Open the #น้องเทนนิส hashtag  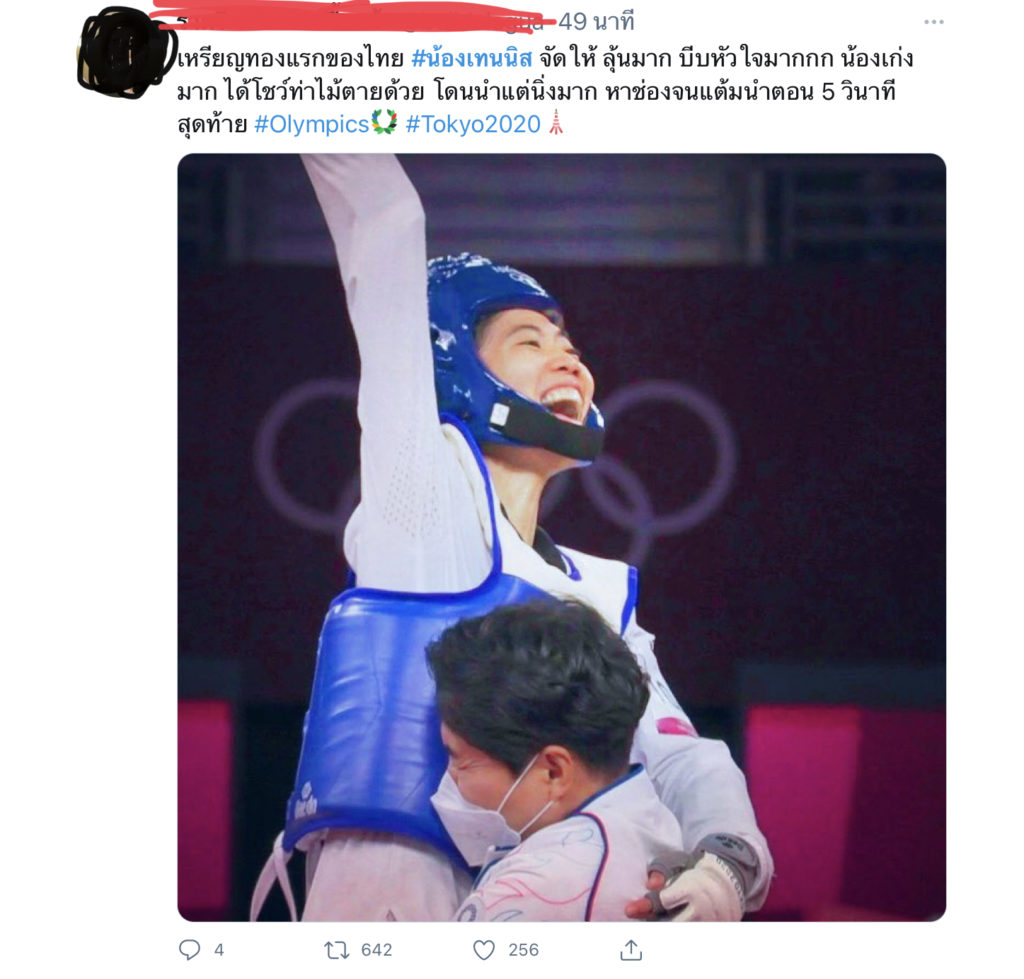coord(472,59)
